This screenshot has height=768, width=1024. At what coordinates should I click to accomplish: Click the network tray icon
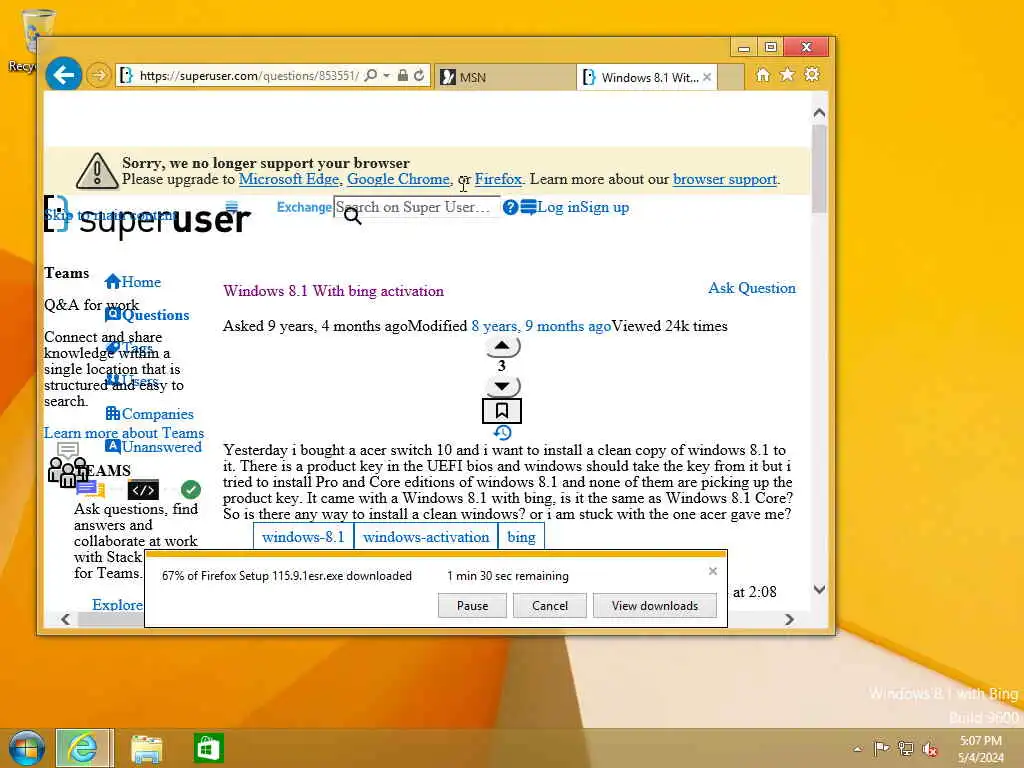coord(905,748)
